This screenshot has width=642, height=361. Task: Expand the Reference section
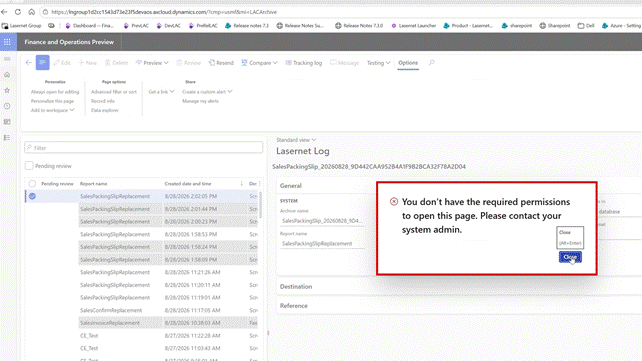pos(294,306)
